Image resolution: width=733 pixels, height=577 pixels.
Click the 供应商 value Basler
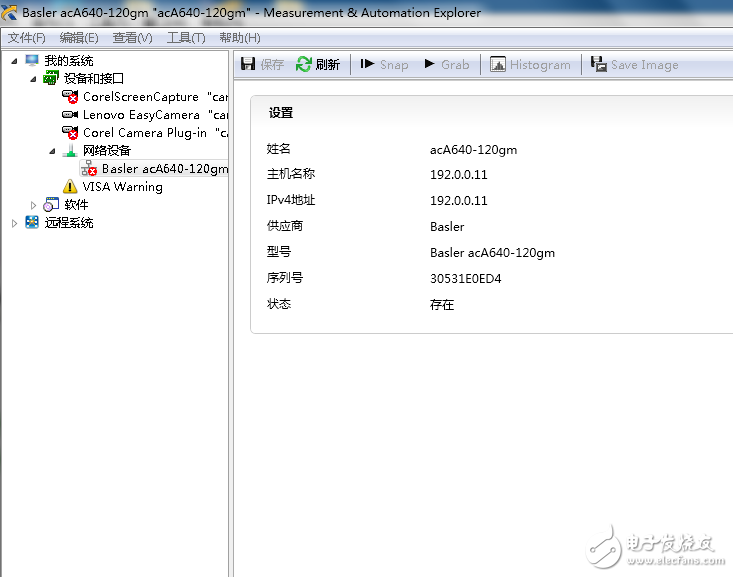click(x=447, y=227)
